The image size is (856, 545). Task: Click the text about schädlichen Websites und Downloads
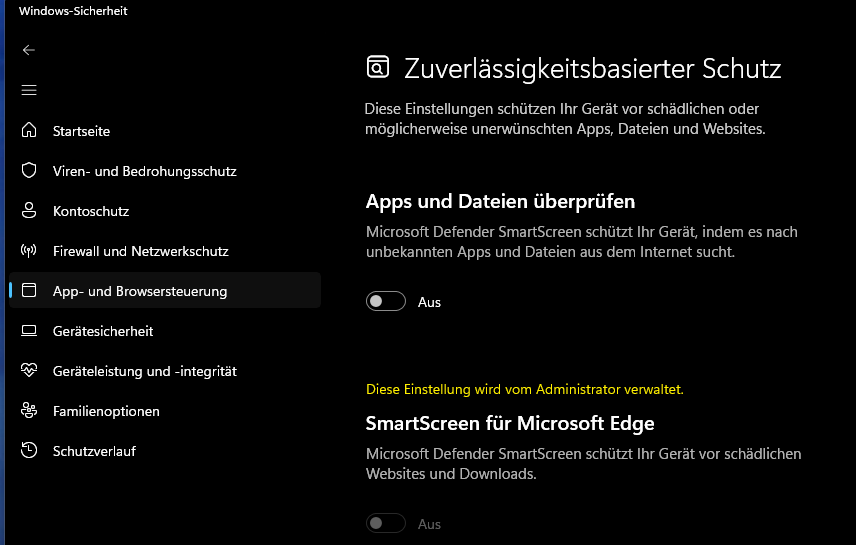[584, 464]
